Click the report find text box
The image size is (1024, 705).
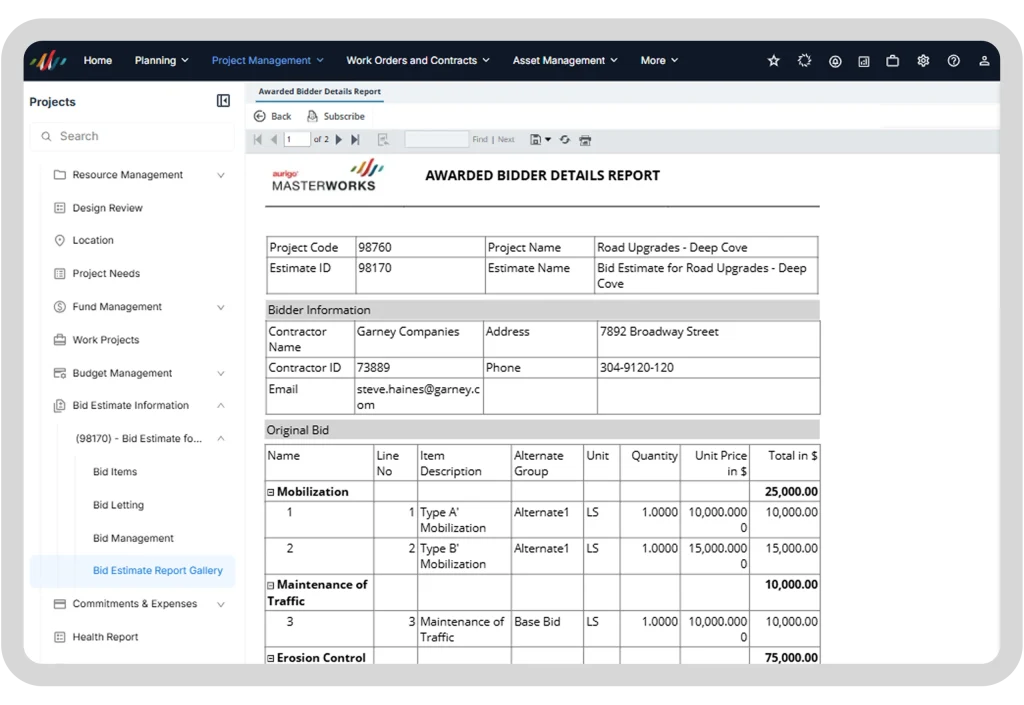pyautogui.click(x=437, y=139)
